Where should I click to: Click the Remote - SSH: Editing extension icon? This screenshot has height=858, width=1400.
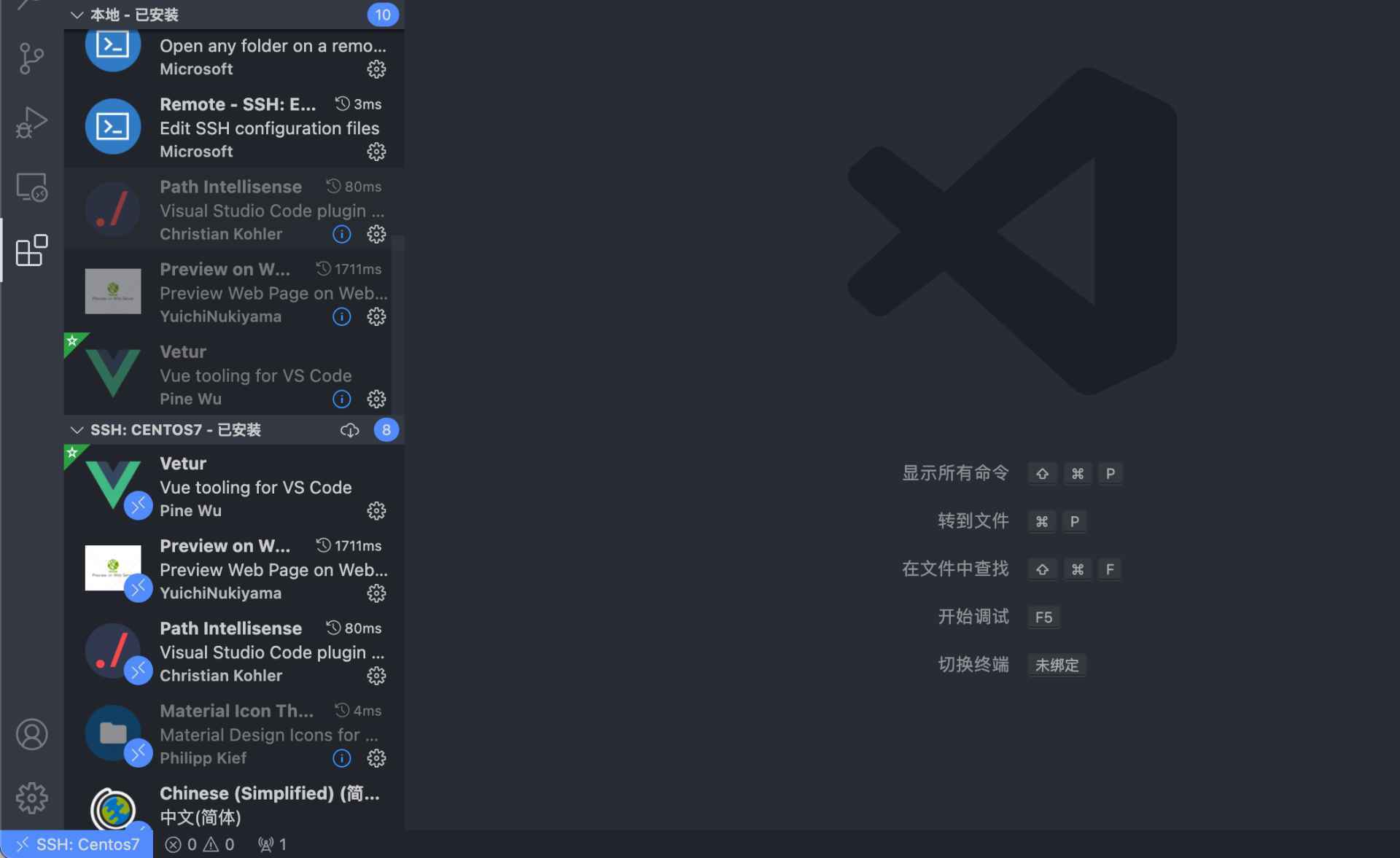tap(113, 126)
